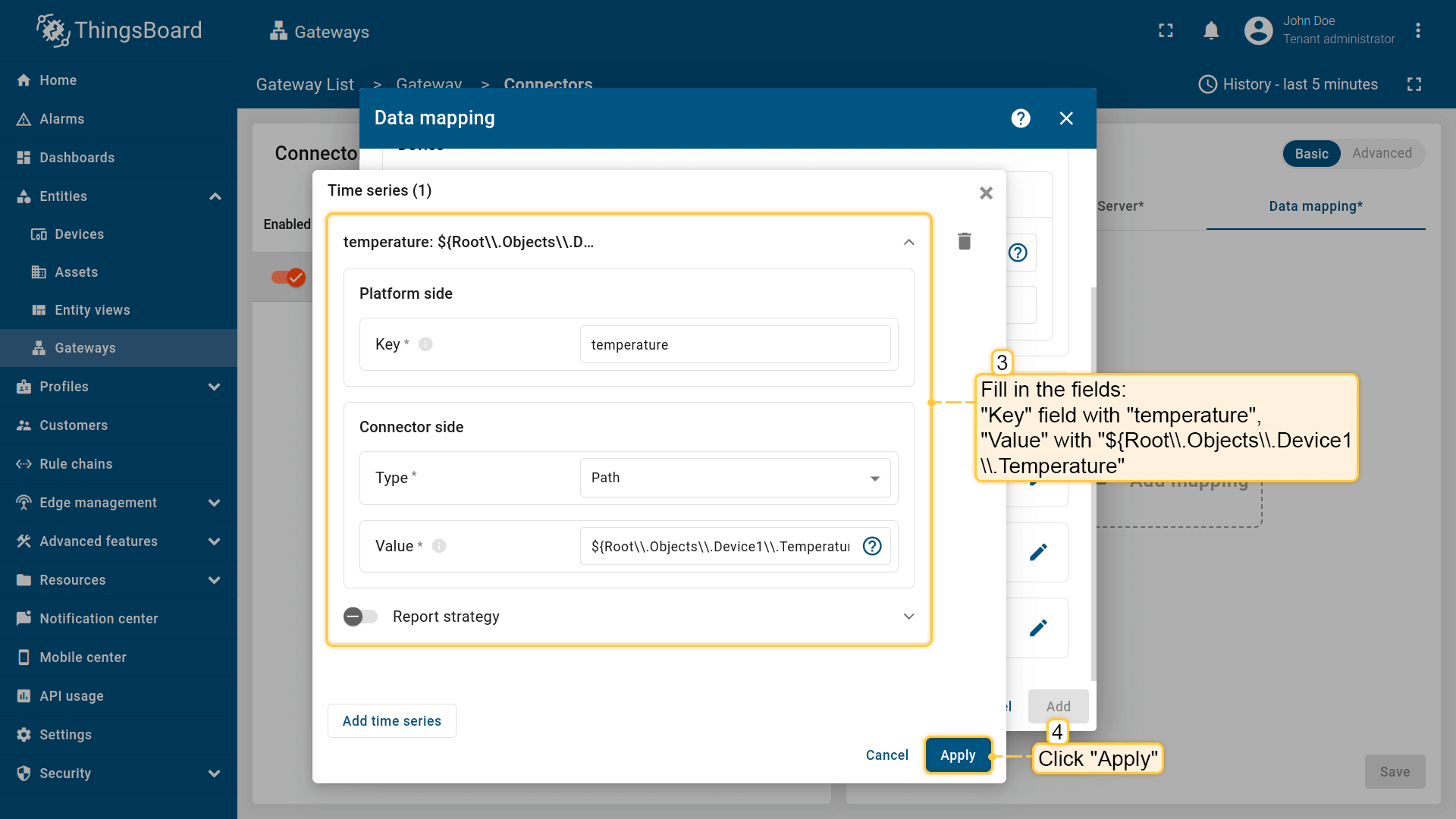The width and height of the screenshot is (1456, 819).
Task: Open Value field help icon
Action: click(x=872, y=546)
